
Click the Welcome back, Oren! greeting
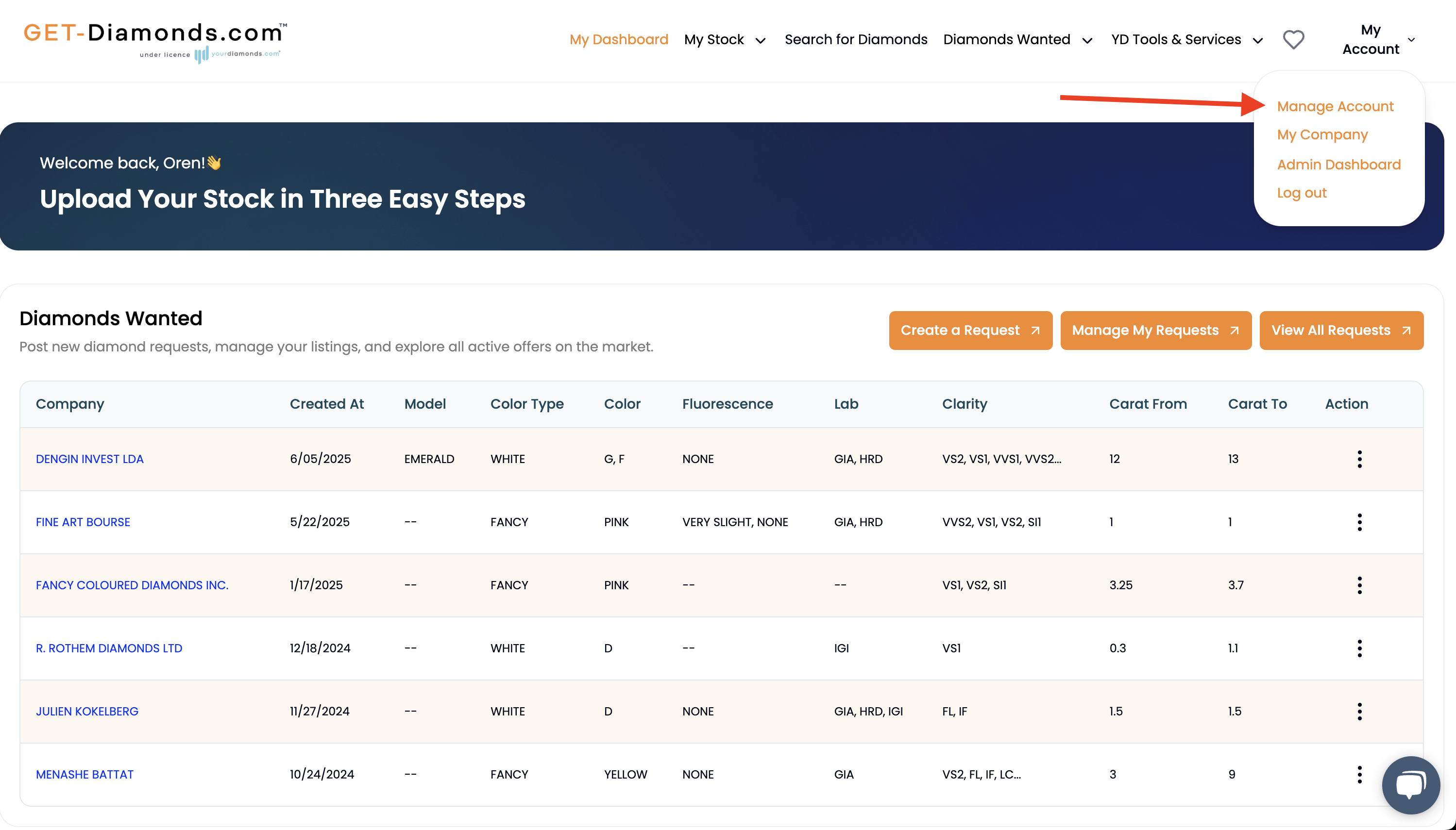pyautogui.click(x=130, y=163)
